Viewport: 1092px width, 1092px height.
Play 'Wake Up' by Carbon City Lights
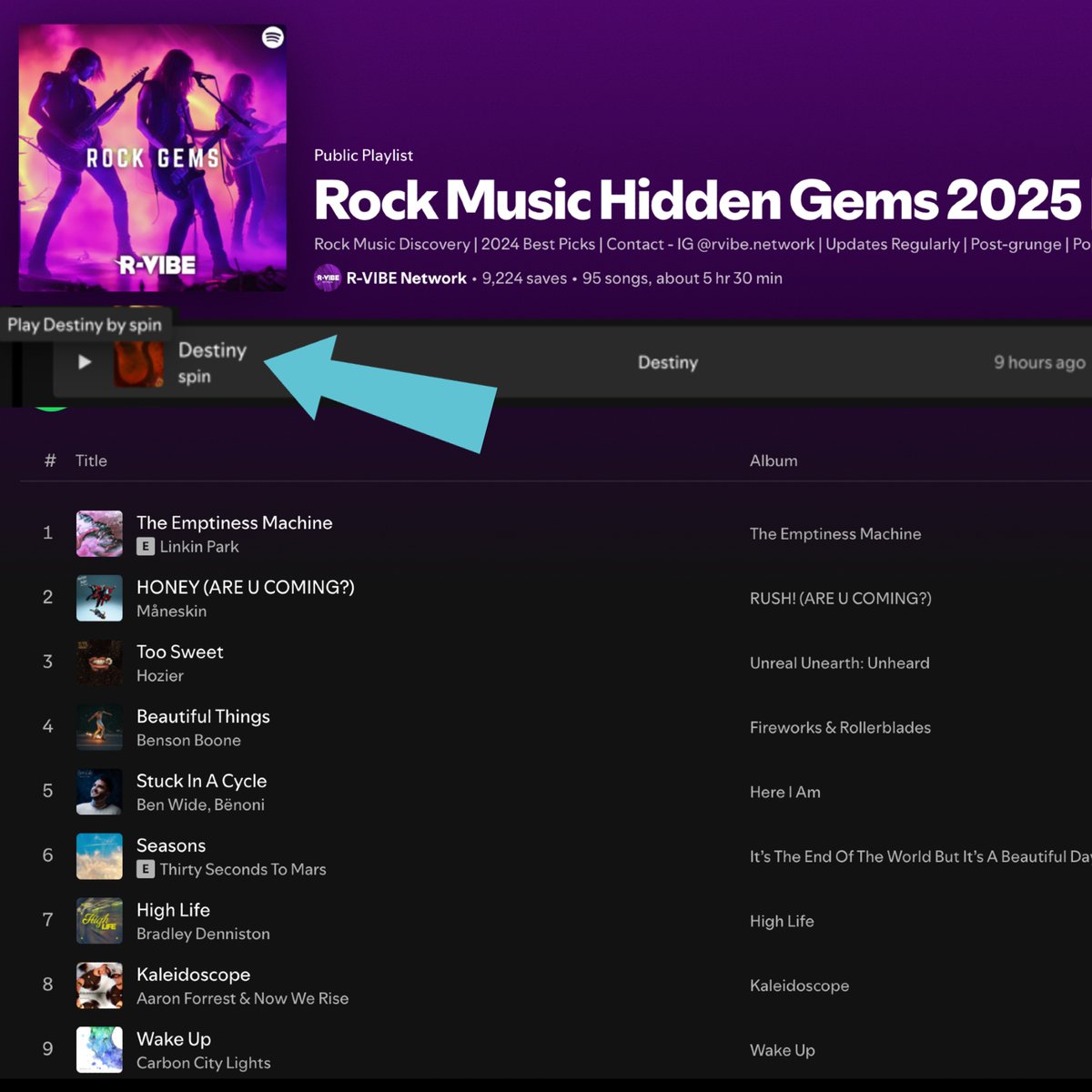(x=173, y=1038)
